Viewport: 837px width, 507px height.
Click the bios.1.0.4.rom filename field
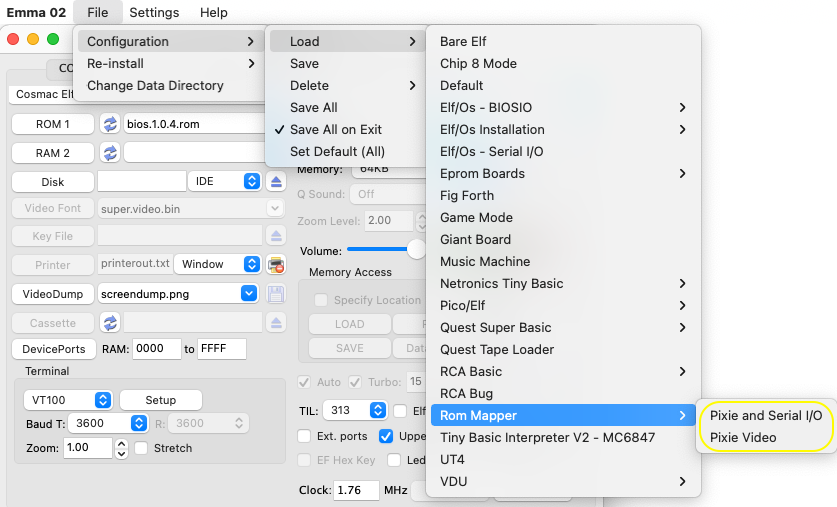194,124
